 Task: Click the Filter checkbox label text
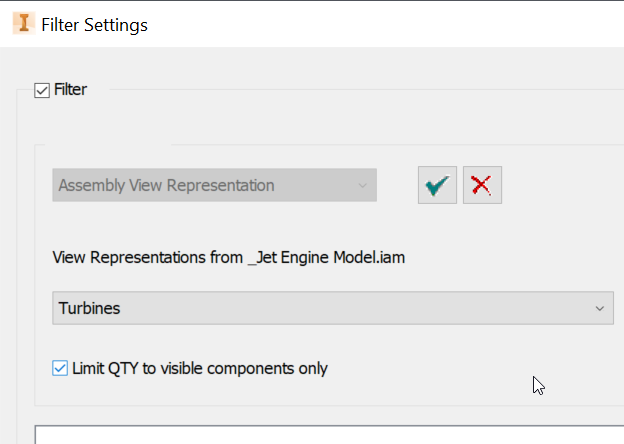click(70, 90)
